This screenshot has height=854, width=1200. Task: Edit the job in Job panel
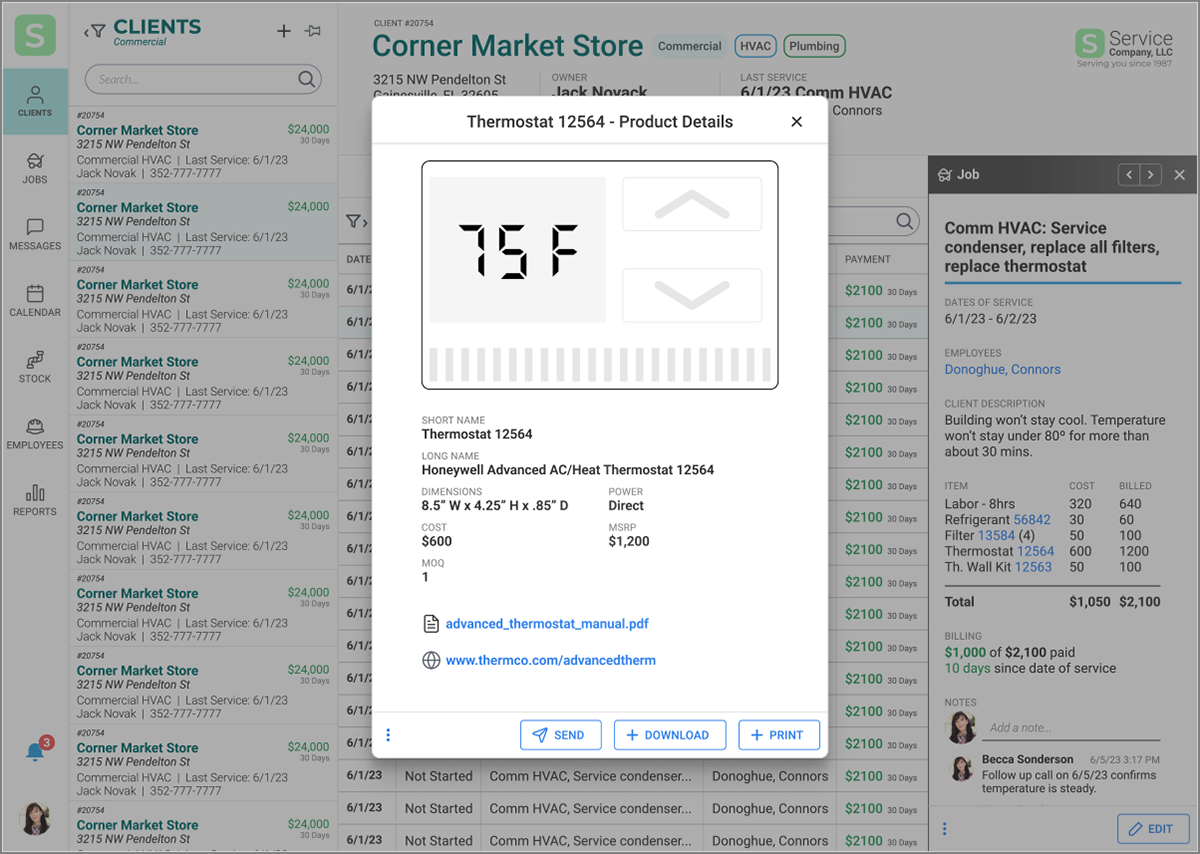[1153, 829]
